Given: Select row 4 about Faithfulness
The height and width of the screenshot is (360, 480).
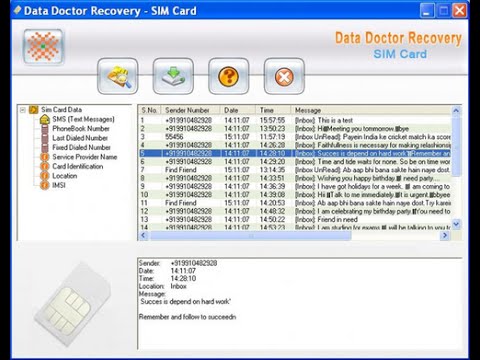Looking at the screenshot, I should 295,145.
